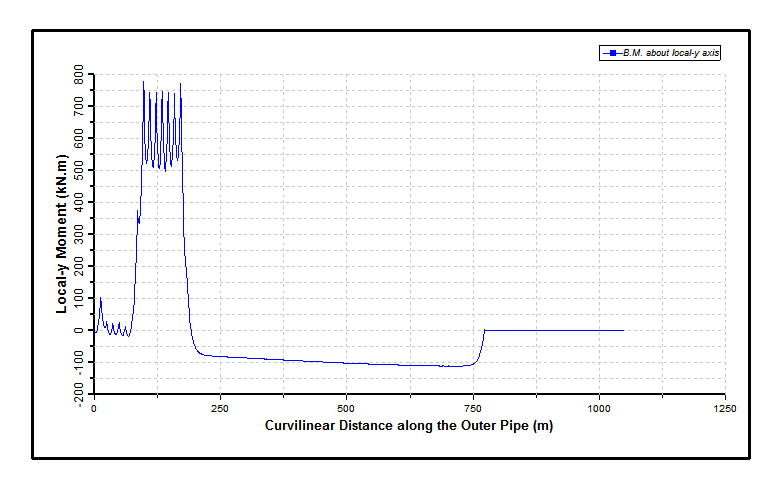Click the 500 tick label on the y-axis
Viewport: 780px width, 489px height.
[x=78, y=171]
